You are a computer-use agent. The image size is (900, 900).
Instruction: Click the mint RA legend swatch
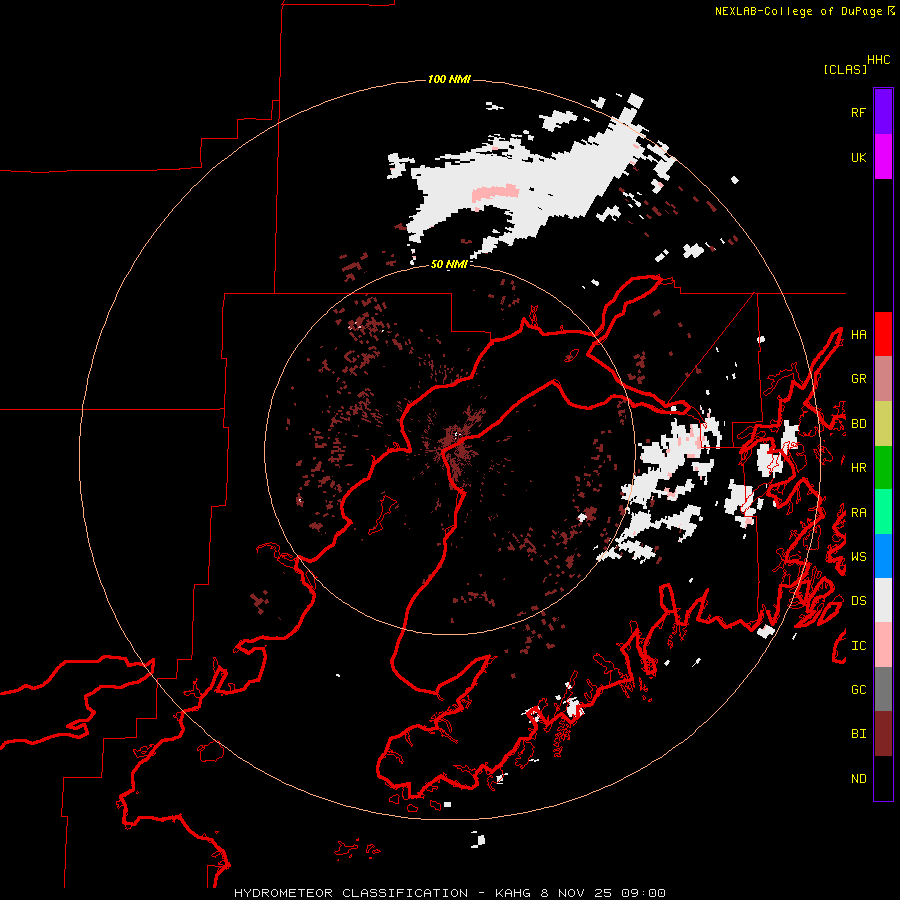(883, 511)
